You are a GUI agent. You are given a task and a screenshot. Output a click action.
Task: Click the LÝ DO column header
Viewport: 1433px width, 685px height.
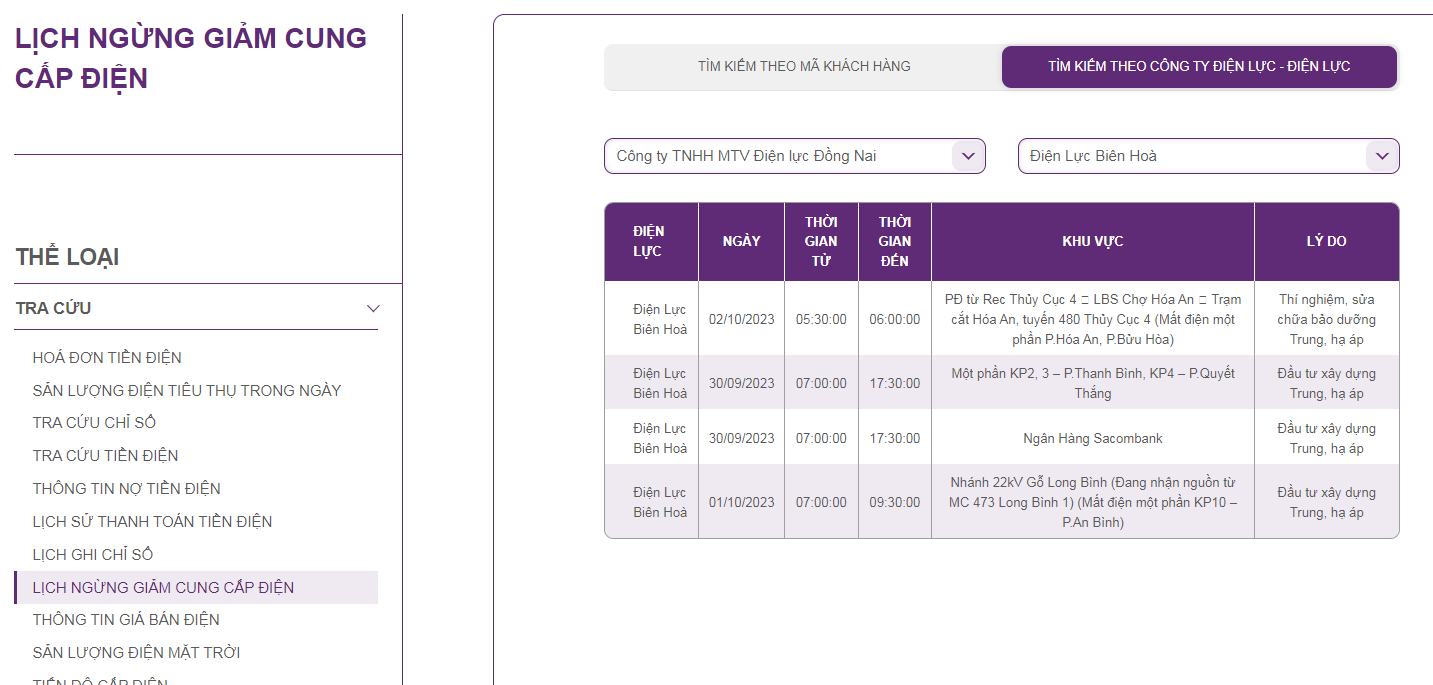pyautogui.click(x=1326, y=242)
